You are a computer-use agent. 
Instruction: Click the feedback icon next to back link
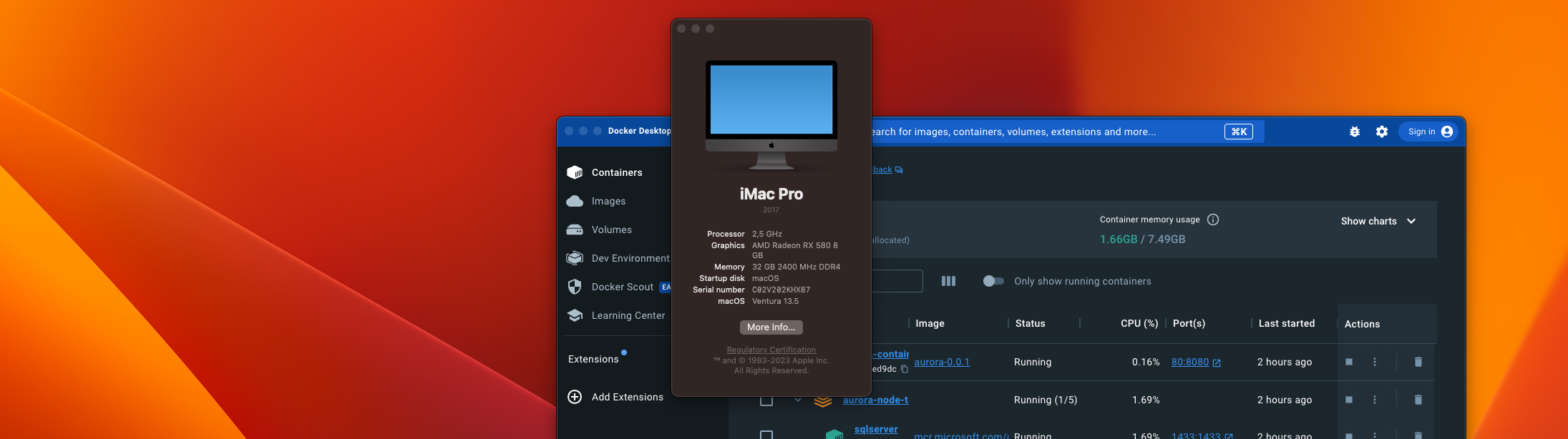[x=899, y=170]
